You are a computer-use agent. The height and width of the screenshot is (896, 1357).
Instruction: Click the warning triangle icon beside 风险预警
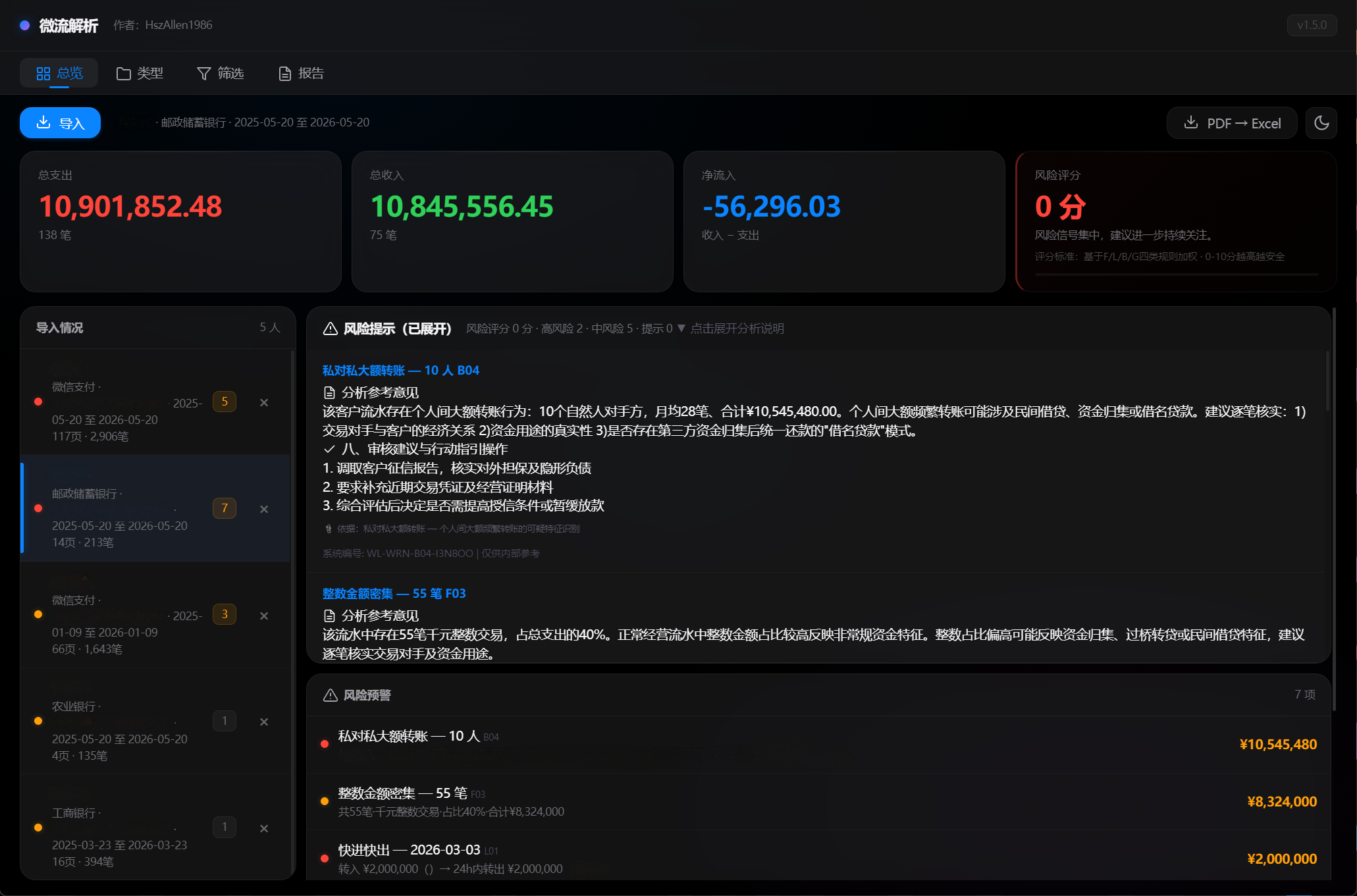(331, 695)
